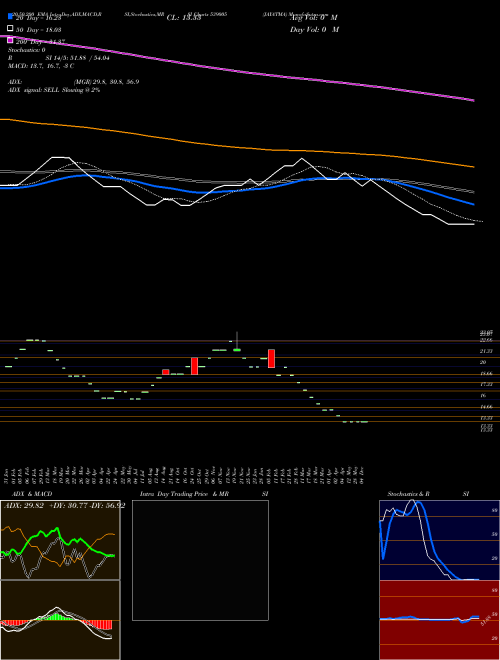Screen dimensions: 500x660
Task: Open the Stochastics panel with blue curve
Action: tap(439, 540)
